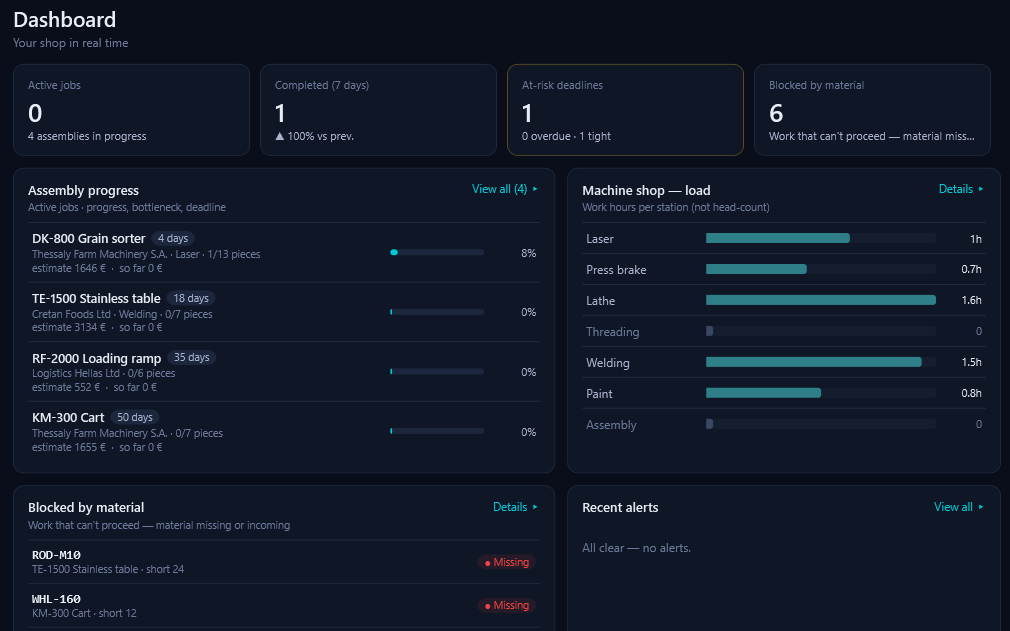Open the At-risk deadlines card
The width and height of the screenshot is (1010, 631).
[625, 109]
